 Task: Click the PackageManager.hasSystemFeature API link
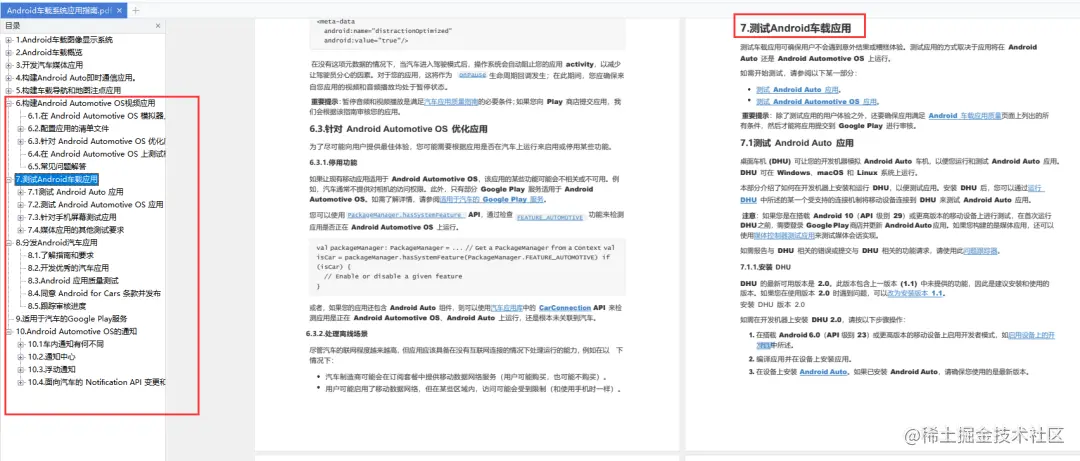click(x=404, y=216)
